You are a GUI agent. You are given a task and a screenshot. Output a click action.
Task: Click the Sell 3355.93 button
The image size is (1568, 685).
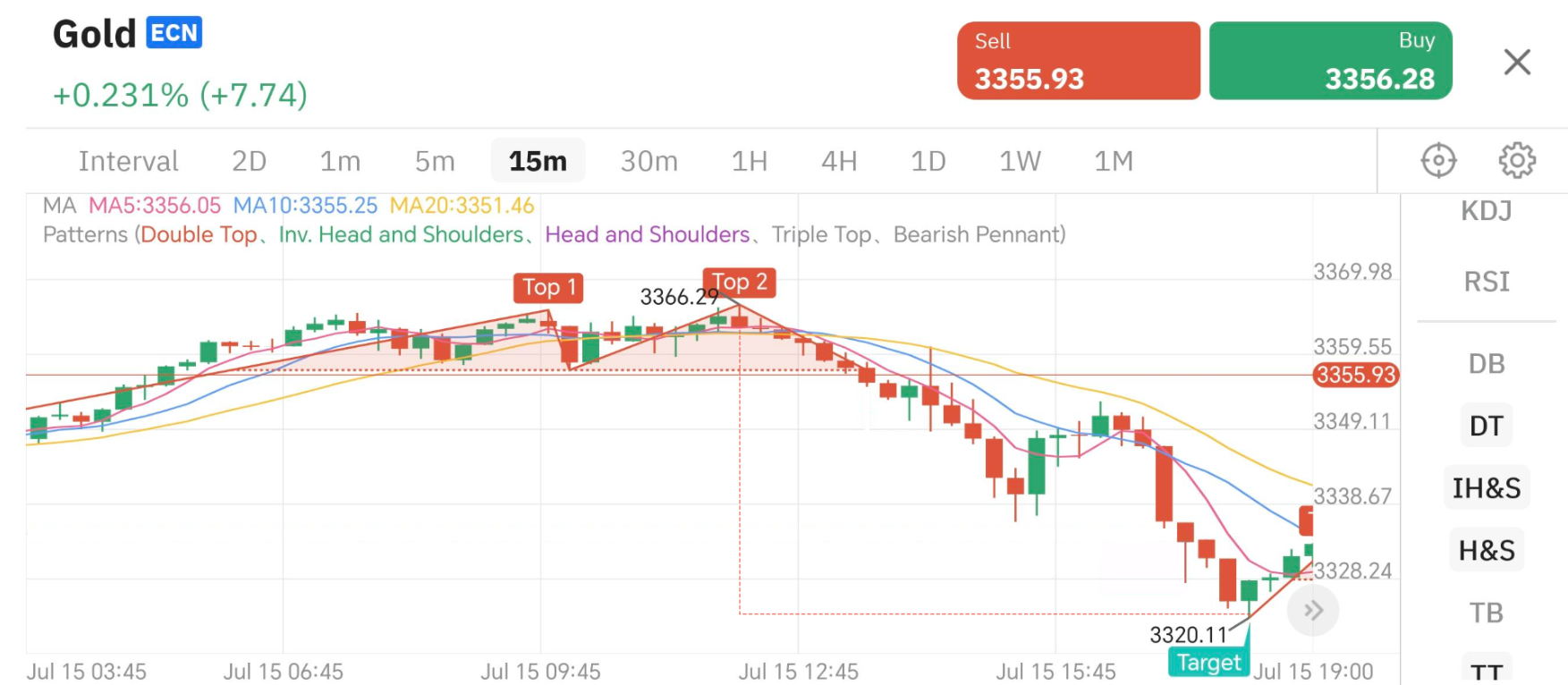pos(1078,60)
